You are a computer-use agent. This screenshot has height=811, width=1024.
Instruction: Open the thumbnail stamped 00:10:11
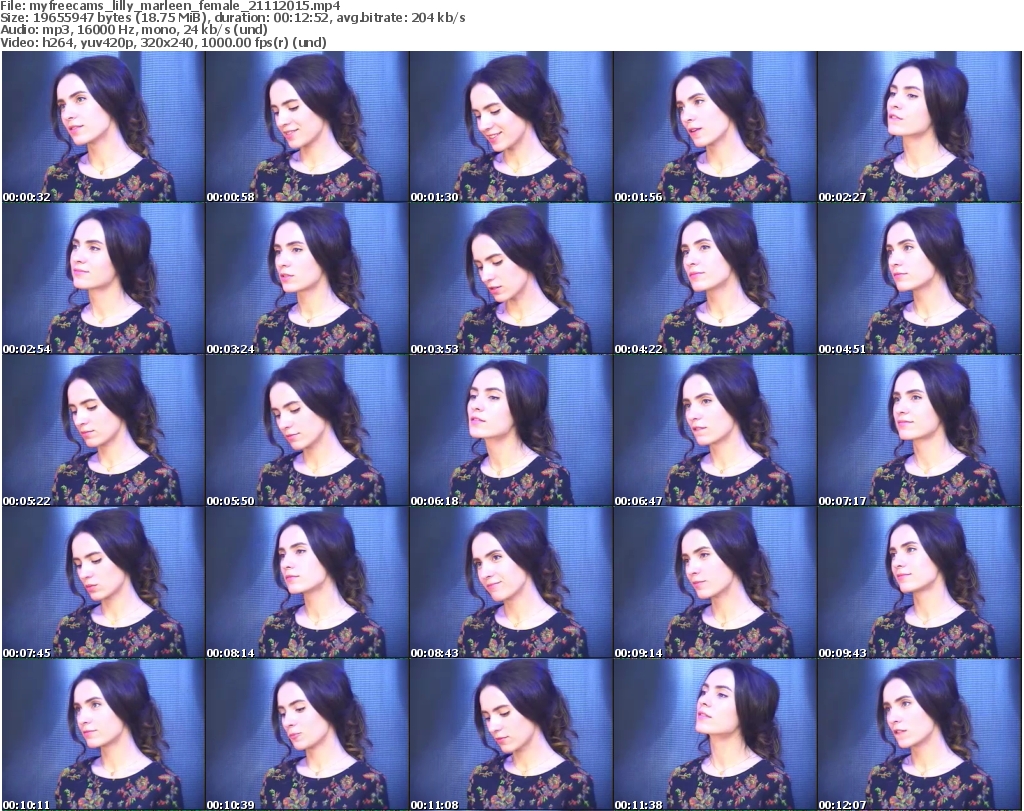coord(103,735)
